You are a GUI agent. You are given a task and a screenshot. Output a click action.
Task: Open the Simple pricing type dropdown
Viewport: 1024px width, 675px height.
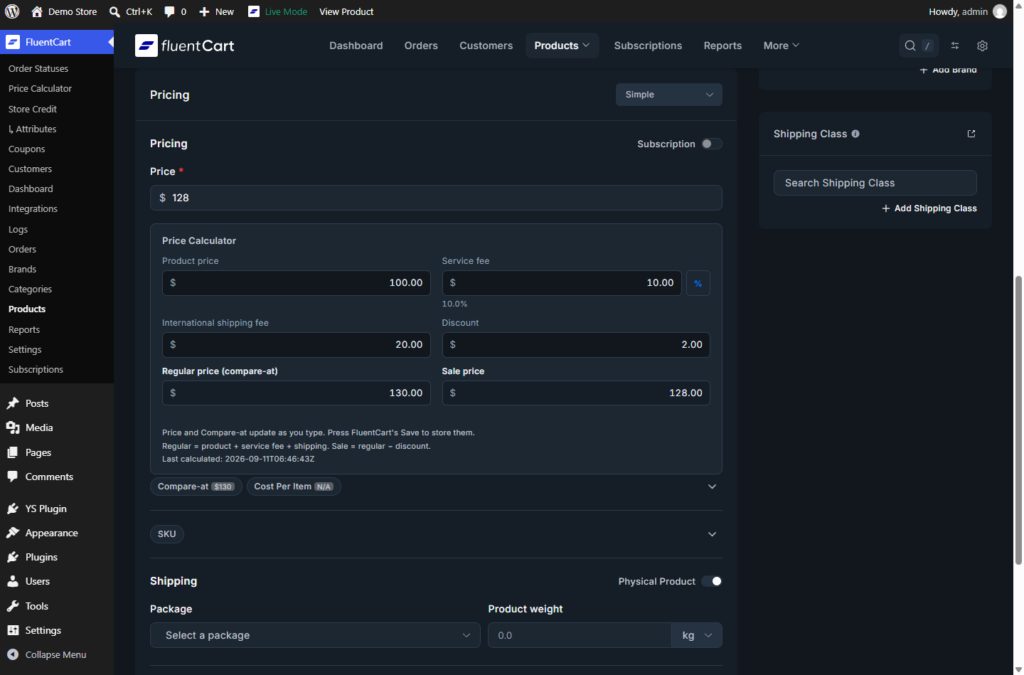pyautogui.click(x=669, y=95)
